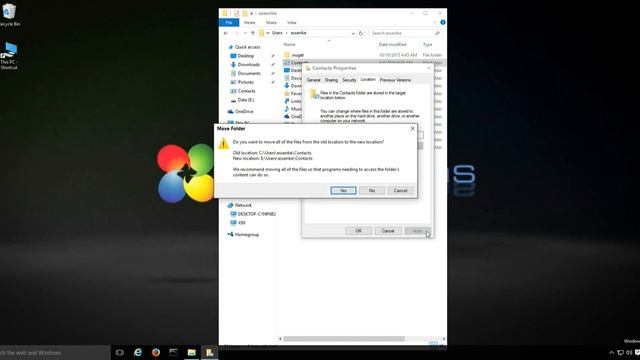Open Task View from taskbar
Image resolution: width=640 pixels, height=360 pixels.
click(120, 353)
